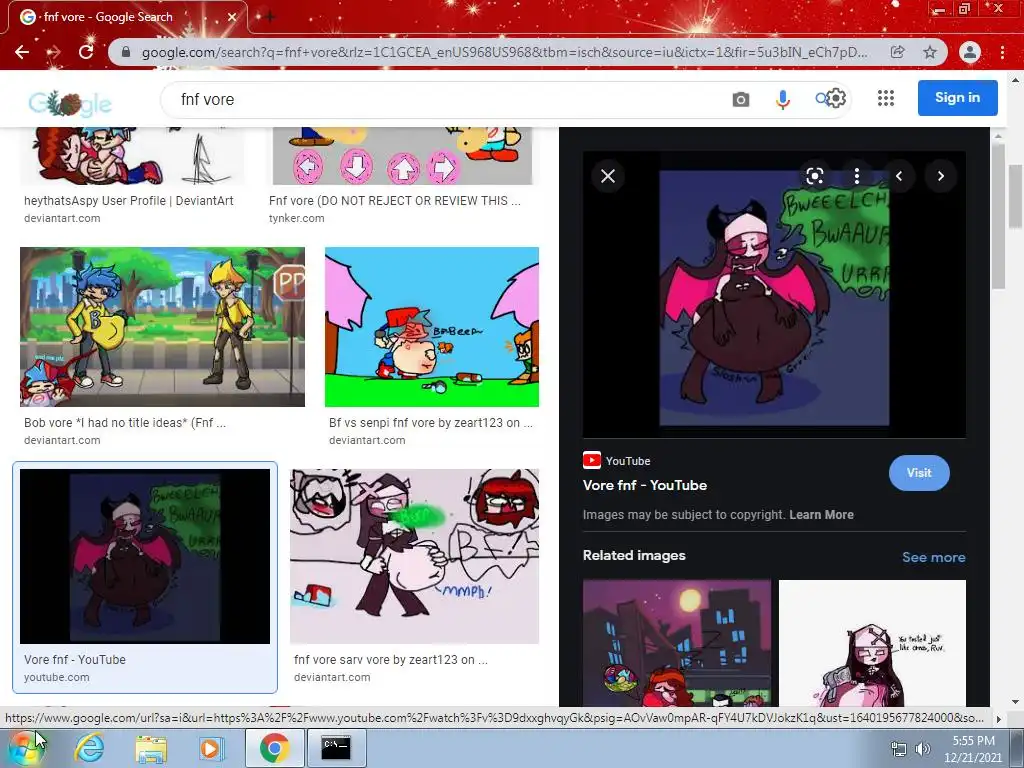Launch Internet Explorer from taskbar
This screenshot has height=768, width=1024.
[89, 748]
